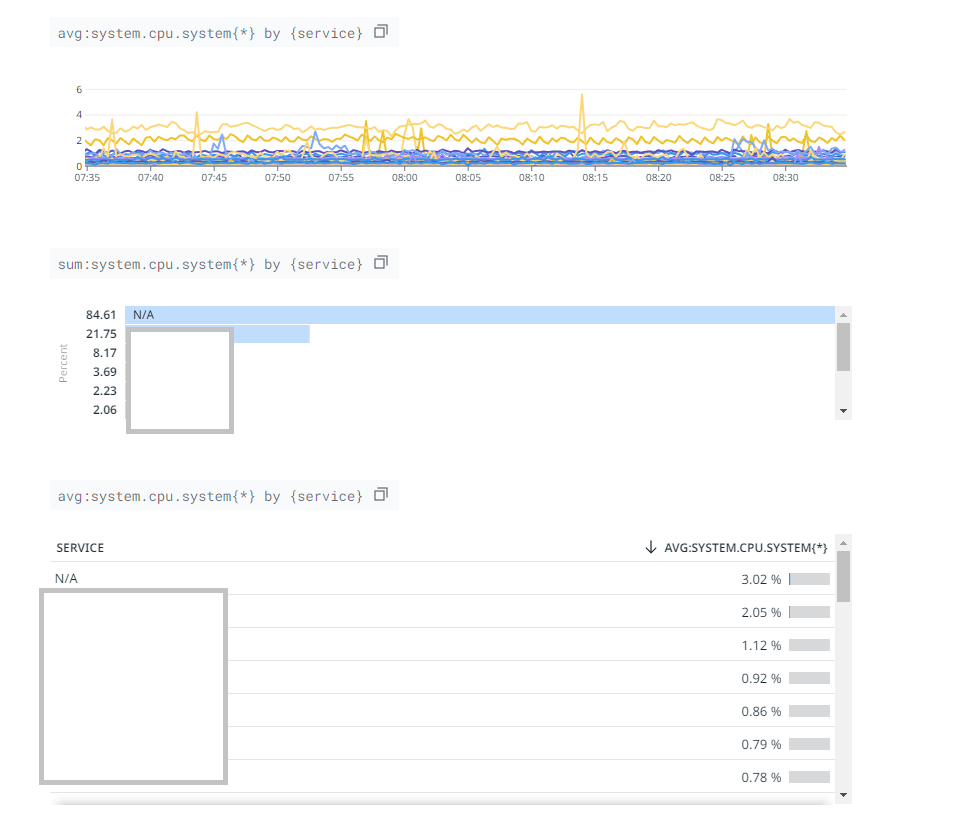
Task: Click the 2.05 % table row
Action: (442, 612)
